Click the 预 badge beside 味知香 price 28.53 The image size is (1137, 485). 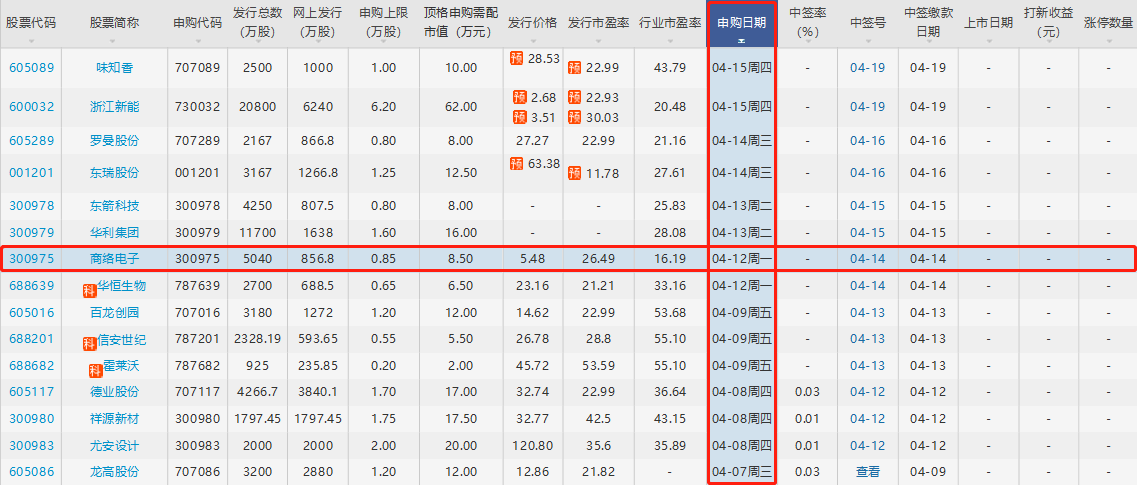coord(517,59)
